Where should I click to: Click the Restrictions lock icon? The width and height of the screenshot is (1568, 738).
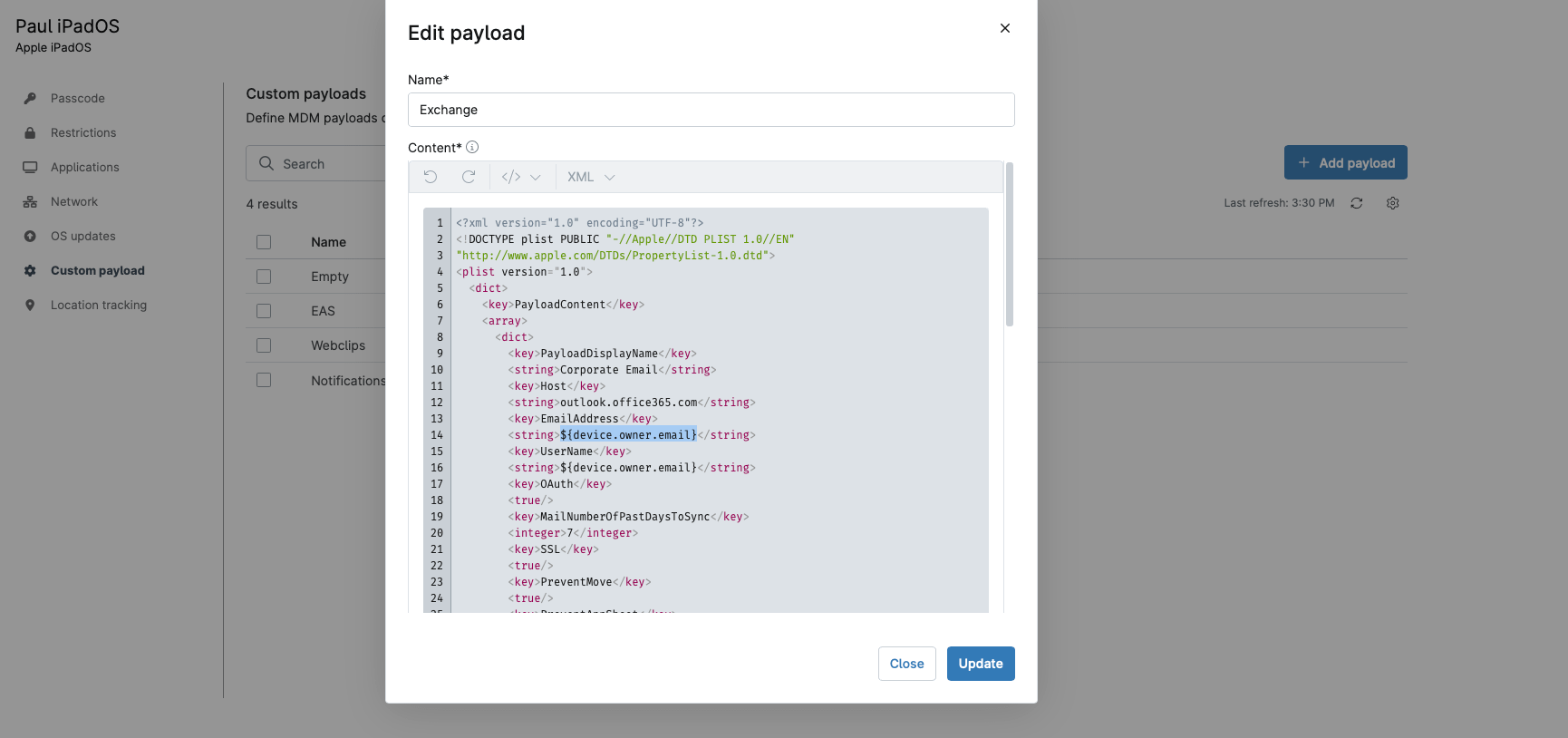(30, 132)
